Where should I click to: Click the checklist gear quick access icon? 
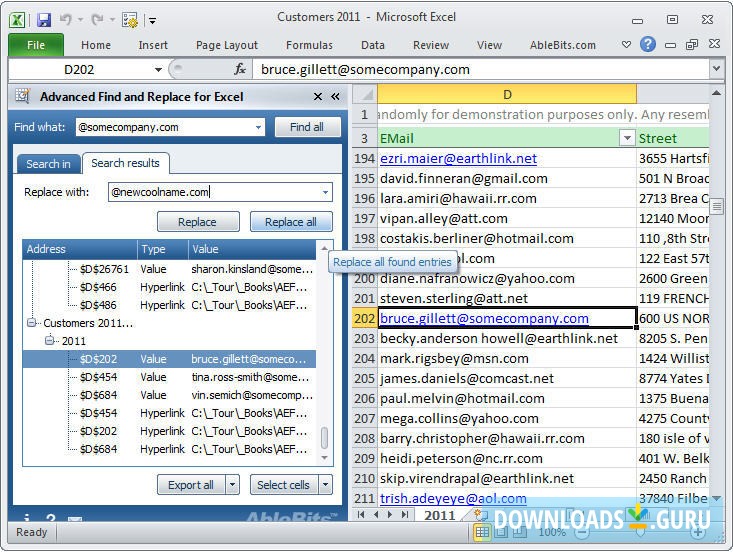pyautogui.click(x=129, y=20)
